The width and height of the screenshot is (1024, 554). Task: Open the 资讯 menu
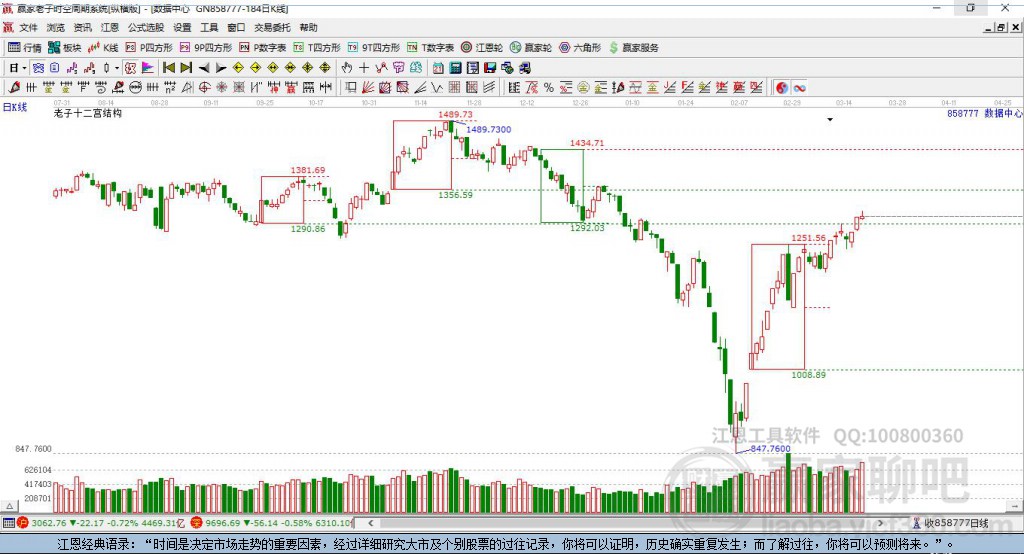pos(82,27)
